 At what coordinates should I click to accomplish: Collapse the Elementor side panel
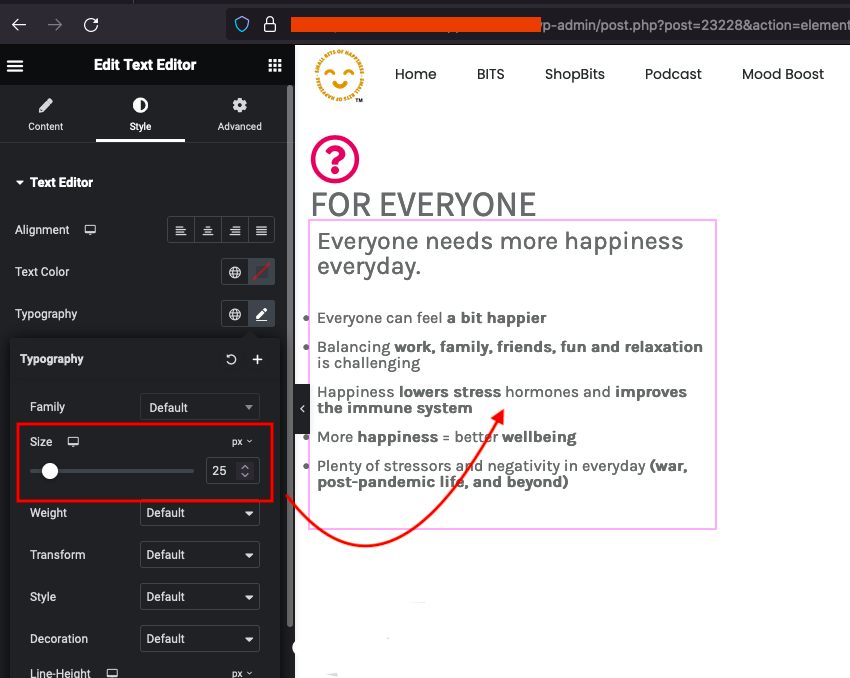[x=302, y=409]
